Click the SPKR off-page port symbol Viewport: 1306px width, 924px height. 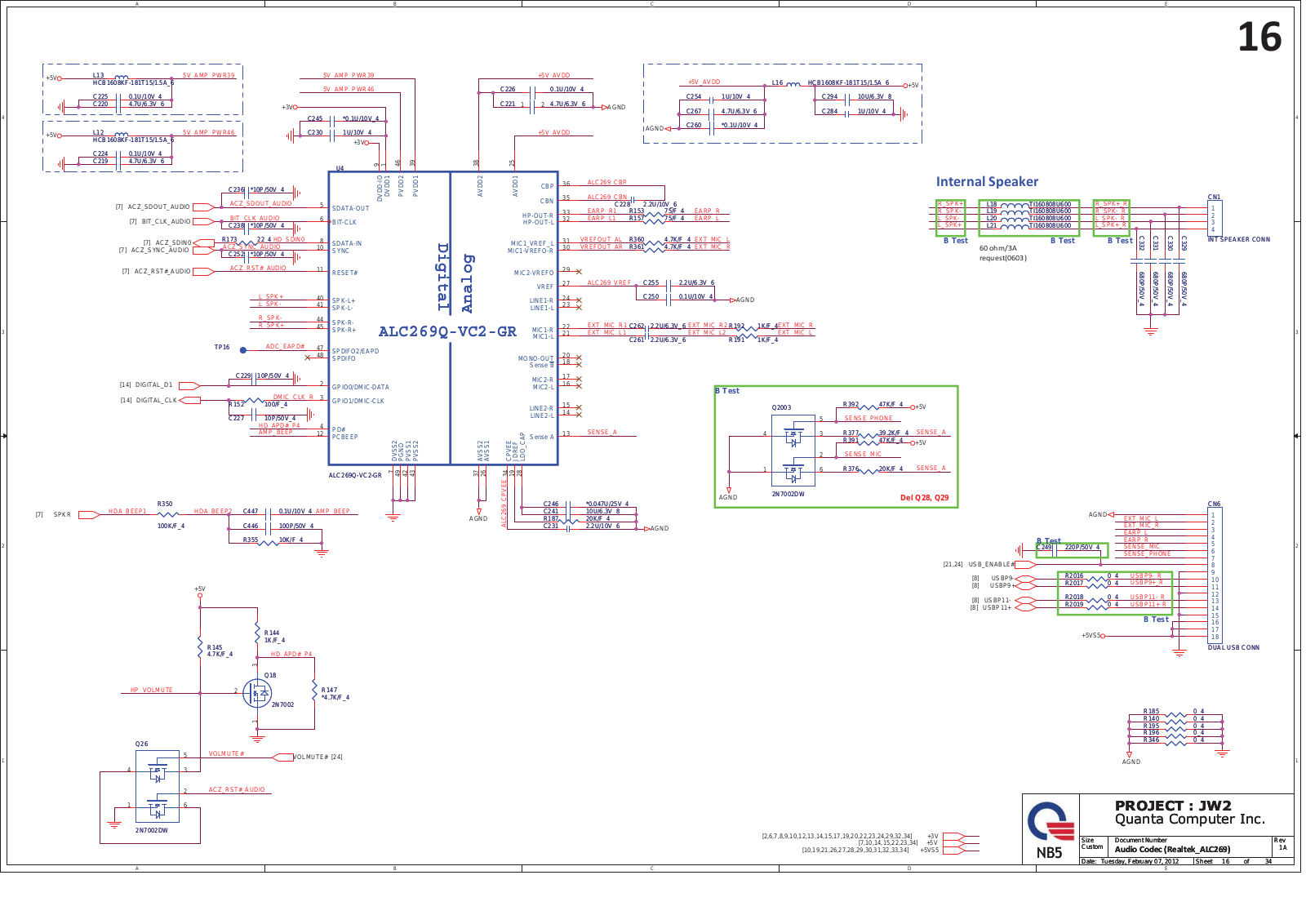(89, 514)
